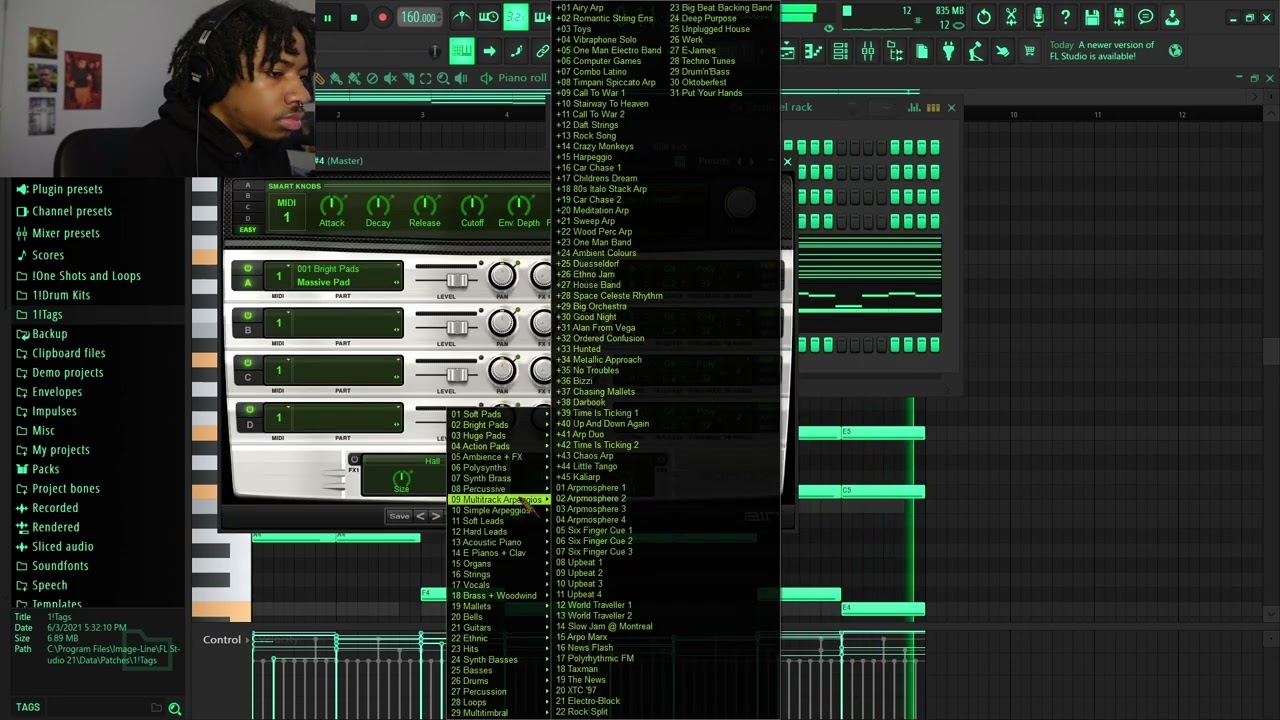1280x720 pixels.
Task: Select the delete tool in piano roll
Action: (372, 78)
